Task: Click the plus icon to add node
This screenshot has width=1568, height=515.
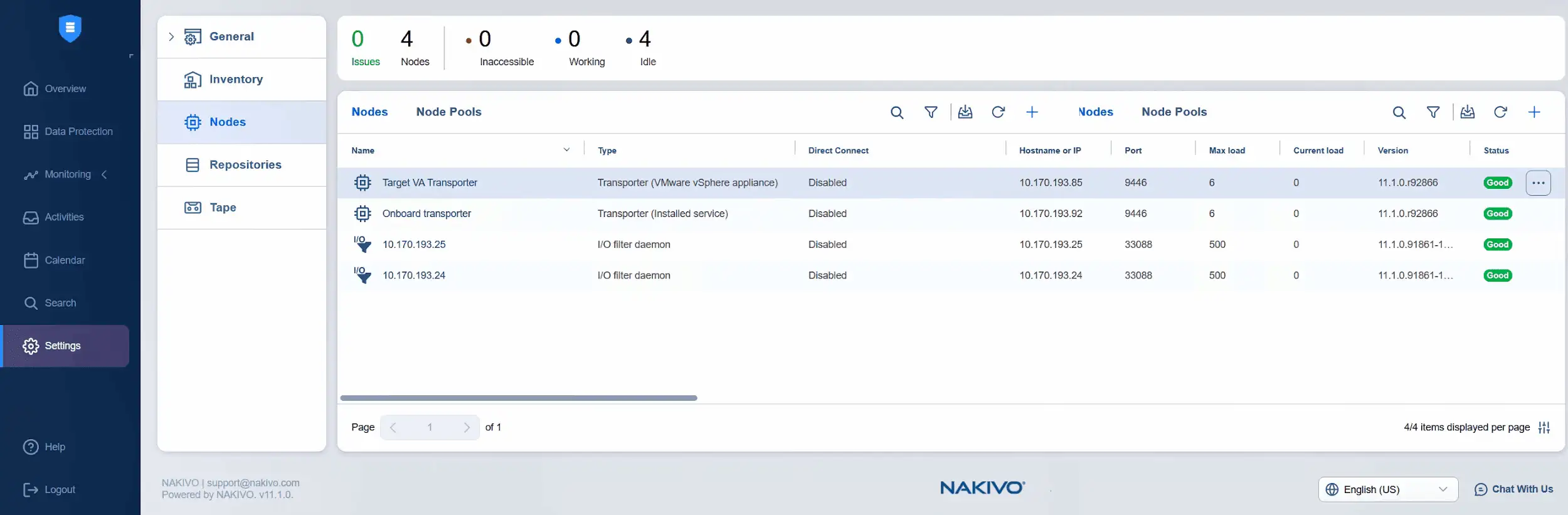Action: pyautogui.click(x=1534, y=112)
